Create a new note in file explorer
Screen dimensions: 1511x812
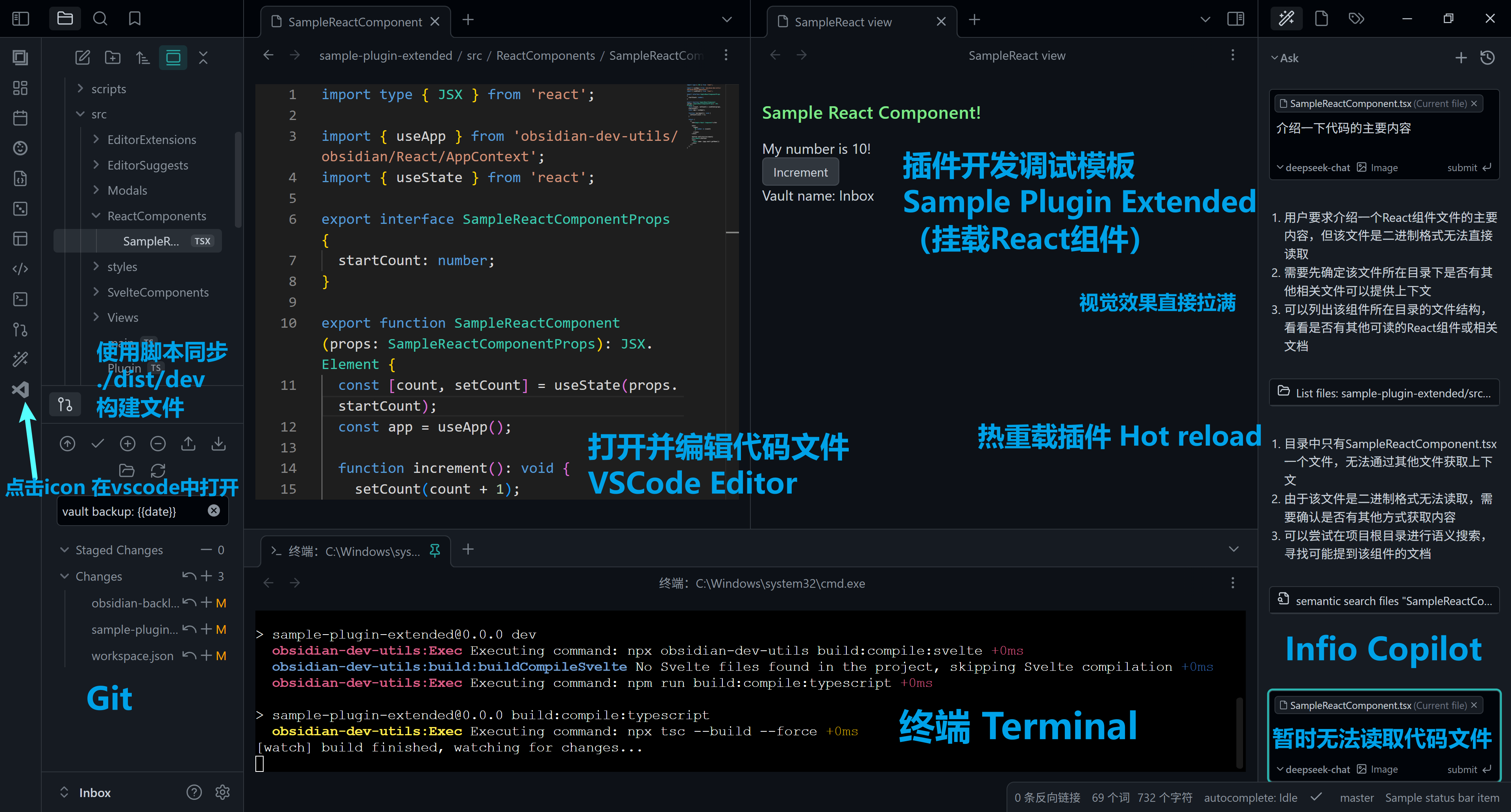point(83,57)
